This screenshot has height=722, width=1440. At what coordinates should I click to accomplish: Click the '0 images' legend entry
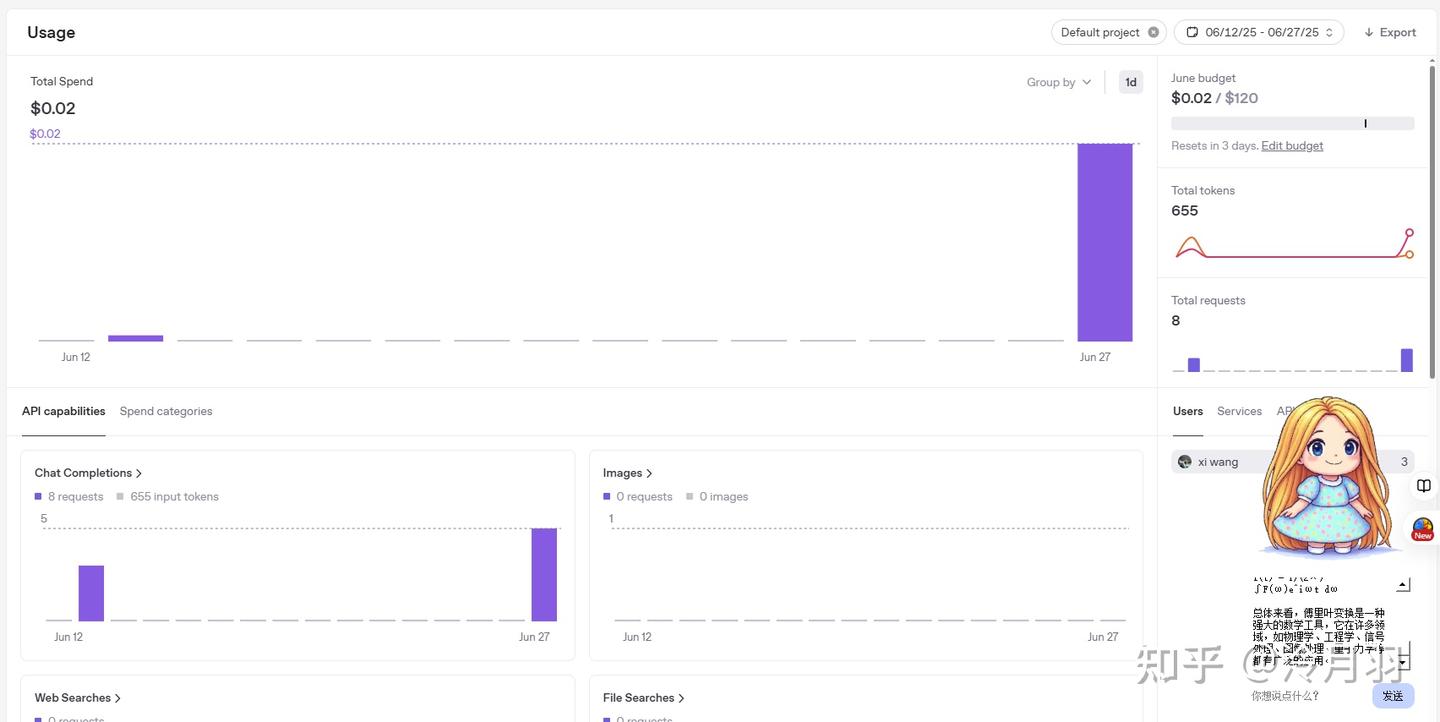point(717,497)
